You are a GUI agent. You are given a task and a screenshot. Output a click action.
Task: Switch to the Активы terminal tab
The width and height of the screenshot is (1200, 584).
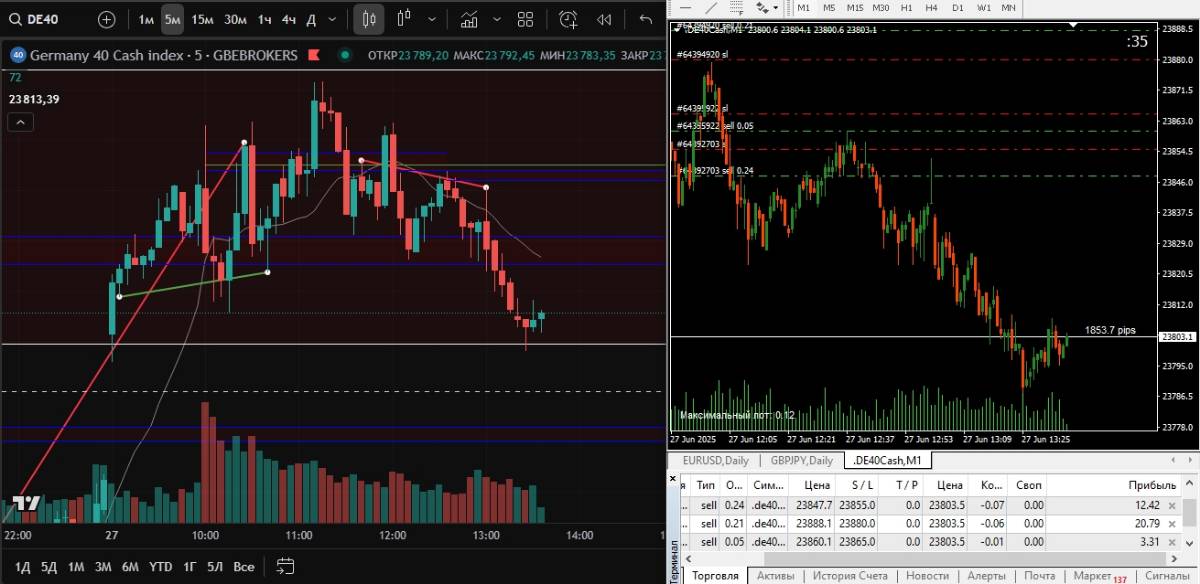coord(776,576)
